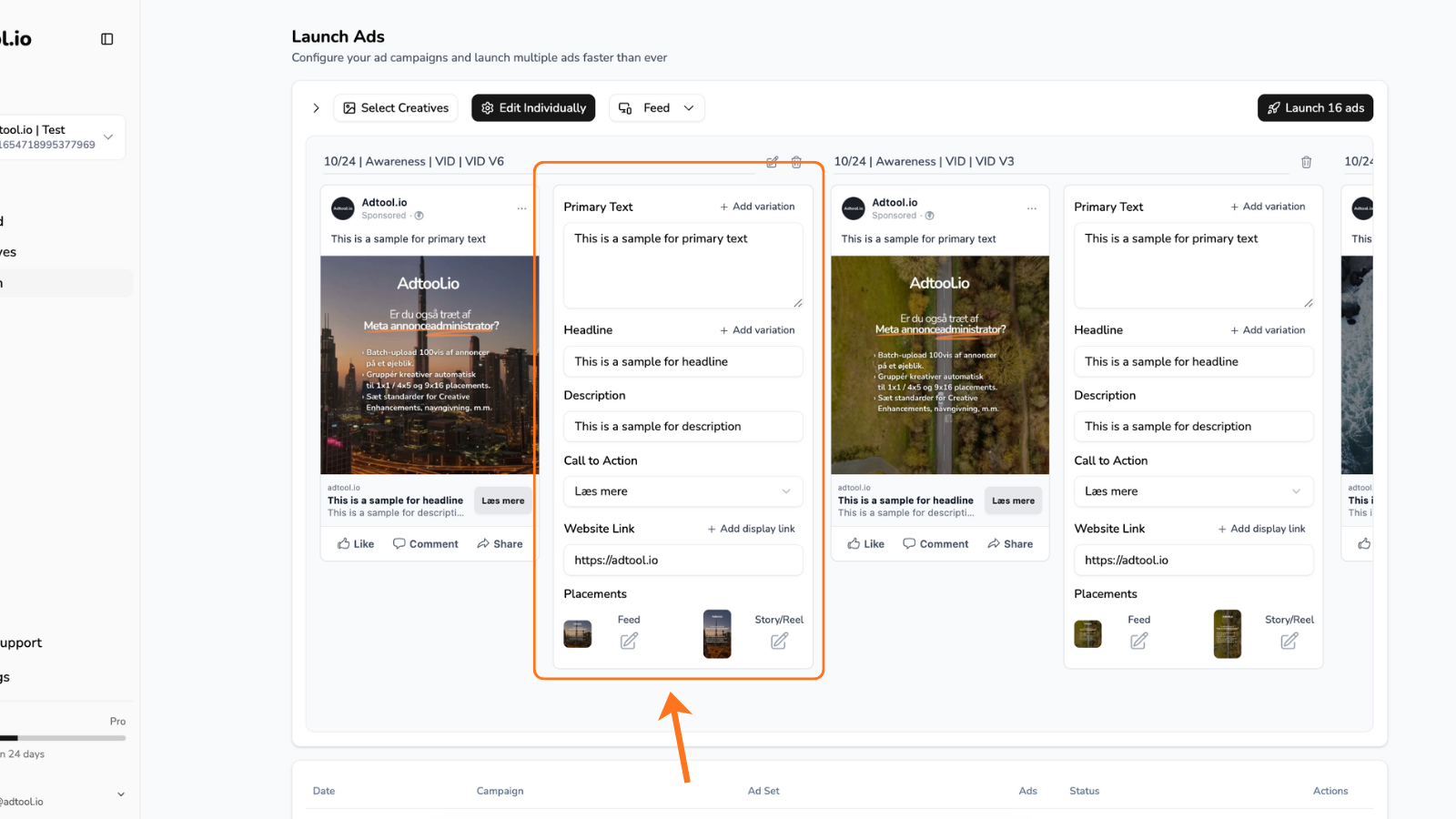The height and width of the screenshot is (819, 1456).
Task: Click the Status column header
Action: coord(1084,791)
